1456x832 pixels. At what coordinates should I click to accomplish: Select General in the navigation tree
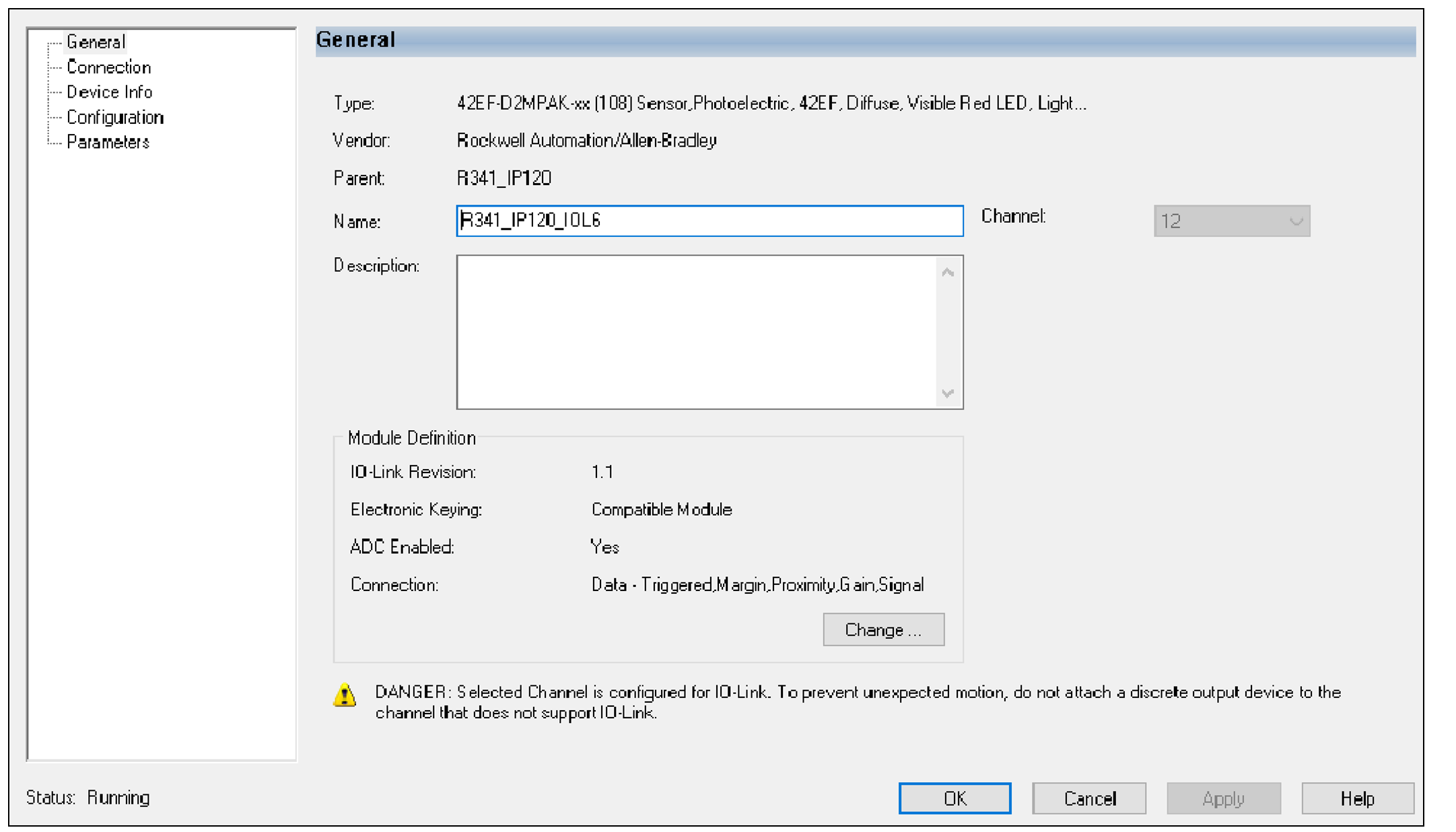(x=96, y=42)
